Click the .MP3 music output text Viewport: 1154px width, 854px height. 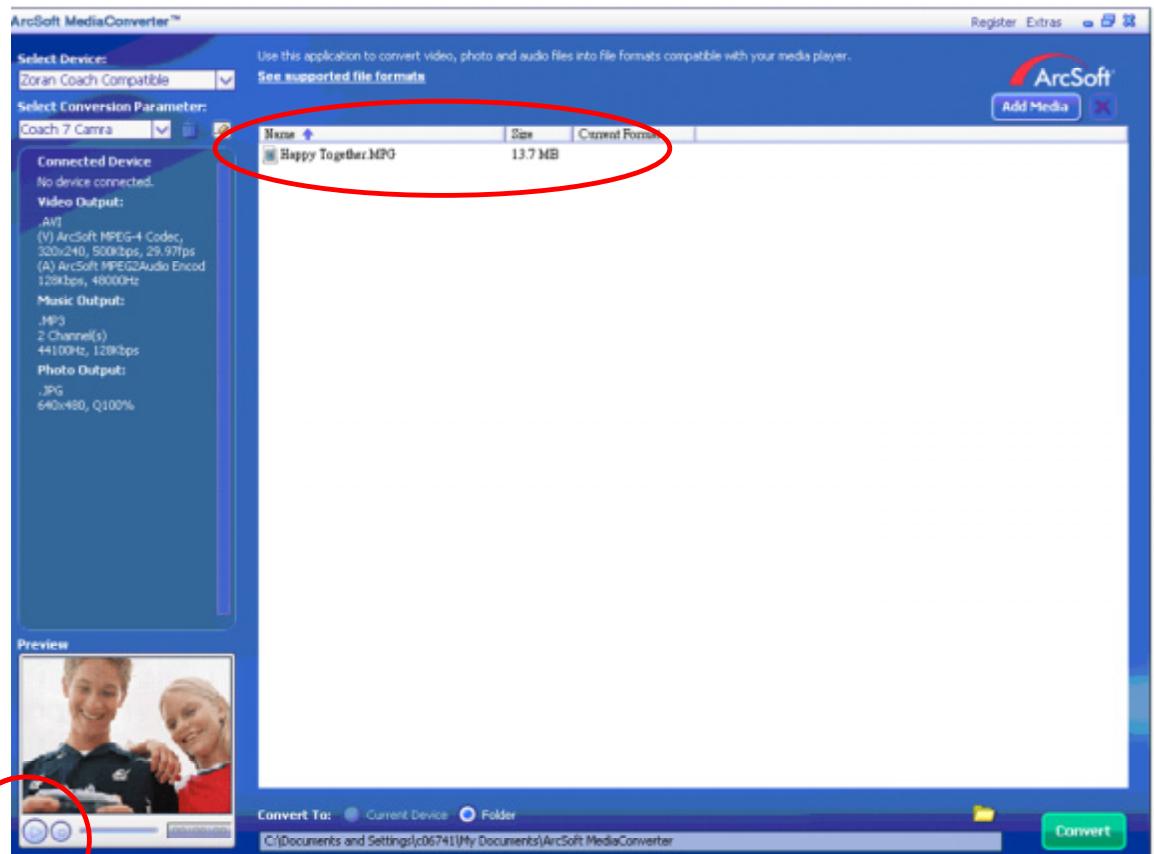52,321
